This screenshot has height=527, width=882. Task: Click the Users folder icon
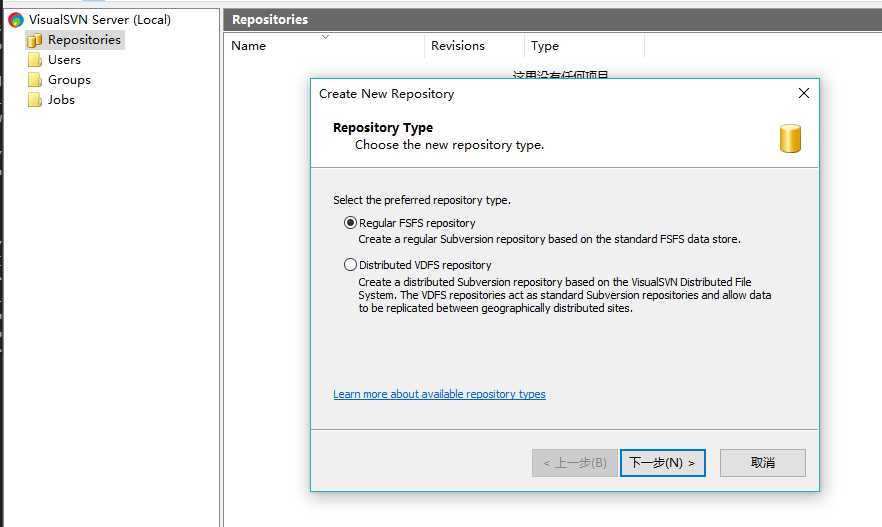(34, 60)
